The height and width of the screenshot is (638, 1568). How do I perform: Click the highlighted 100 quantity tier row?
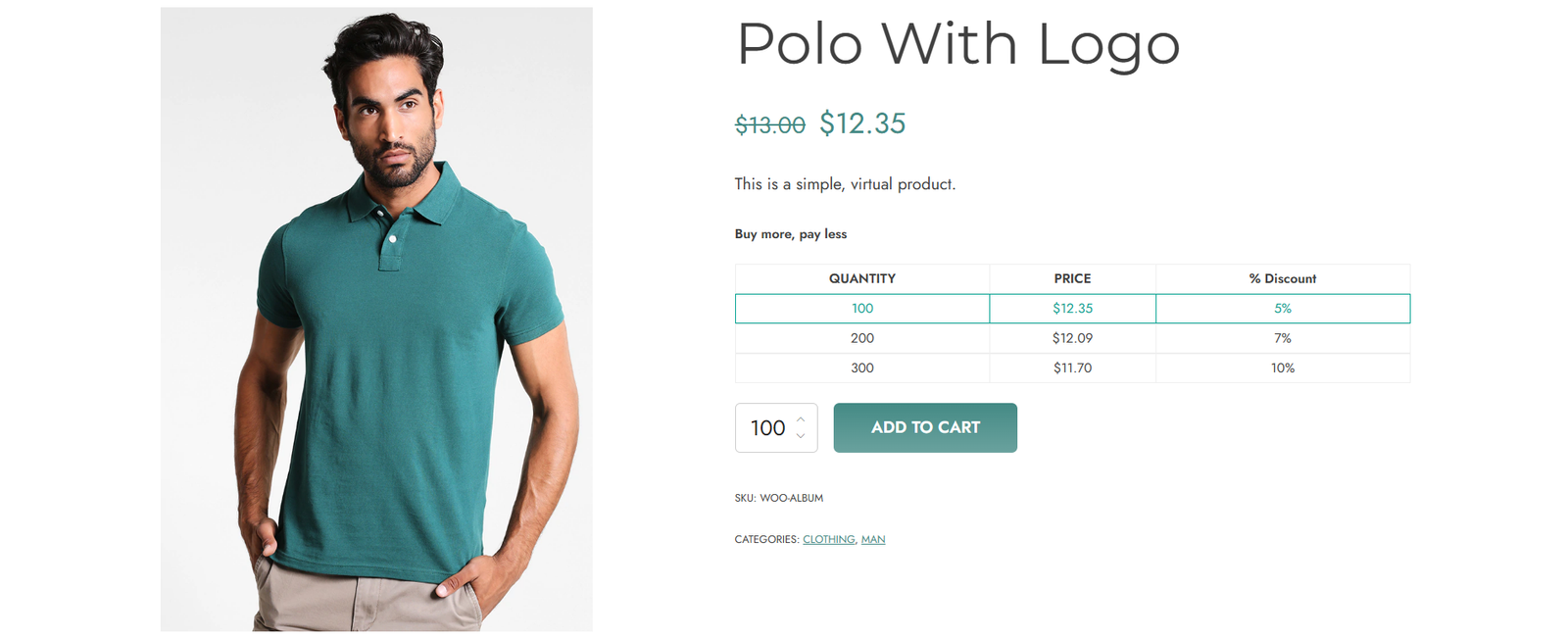[862, 308]
